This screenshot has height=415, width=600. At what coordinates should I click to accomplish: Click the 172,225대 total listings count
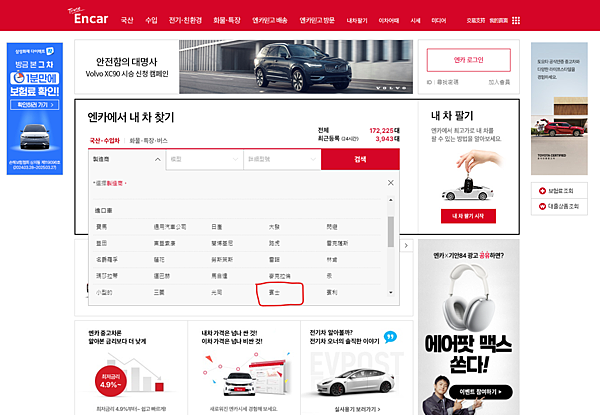pyautogui.click(x=384, y=130)
